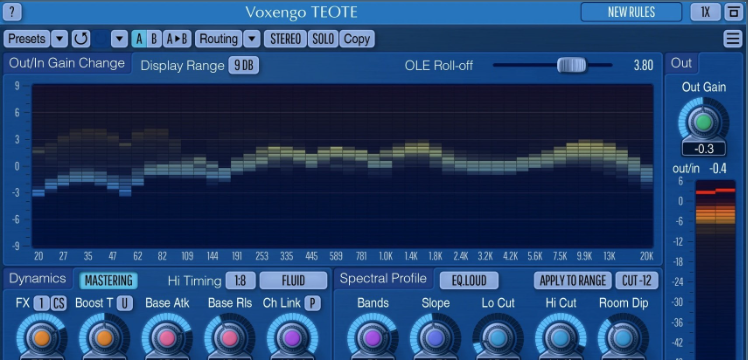Open the Presets dropdown arrow

point(59,39)
